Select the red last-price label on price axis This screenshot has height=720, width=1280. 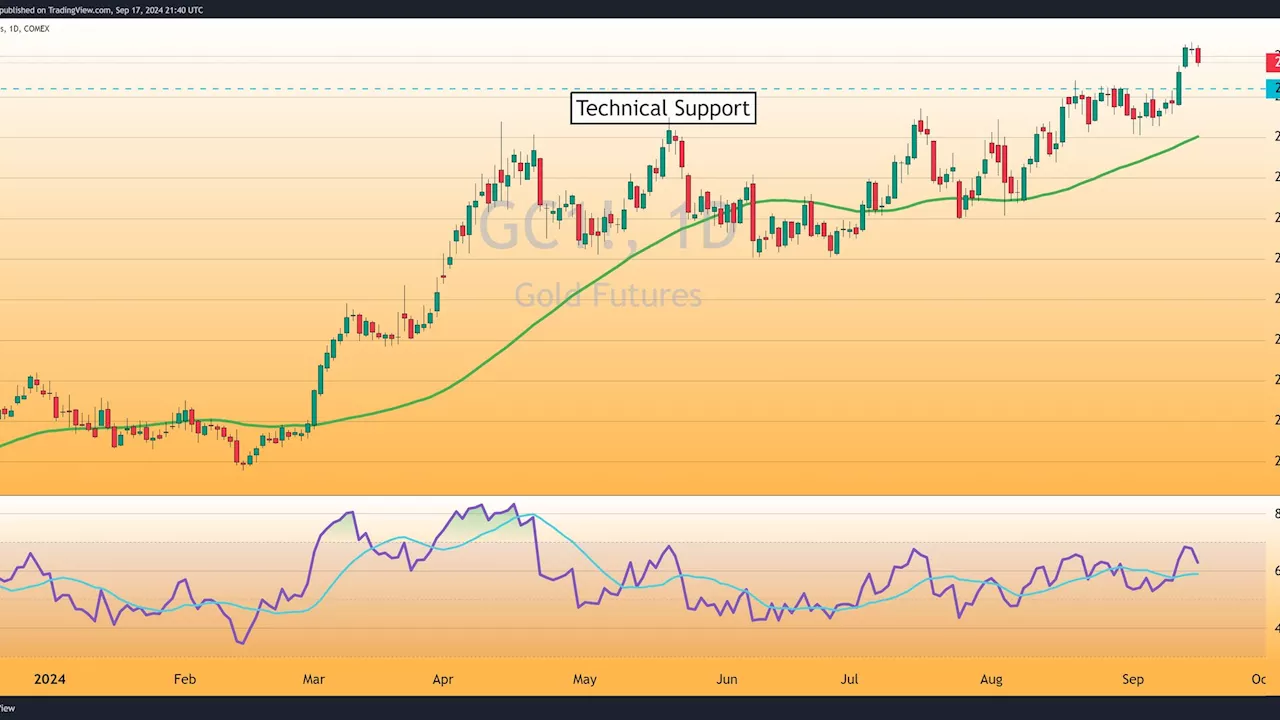pos(1273,63)
